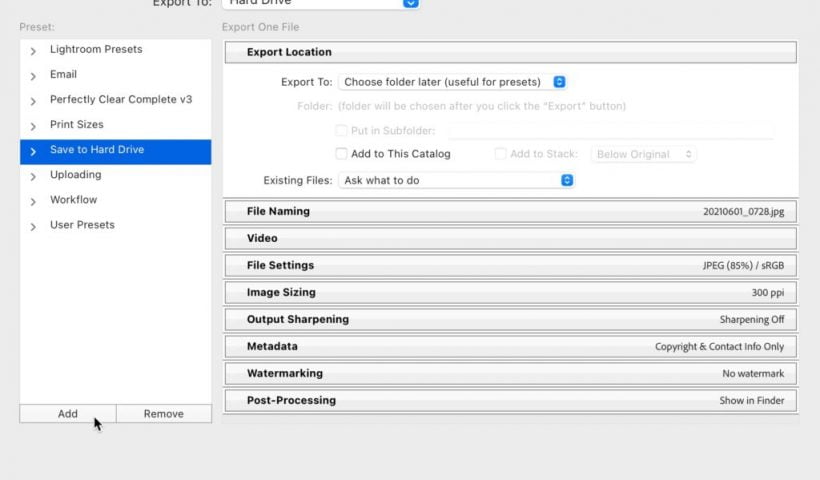The width and height of the screenshot is (820, 480).
Task: Toggle the Put in Subfolder checkbox
Action: (x=342, y=131)
